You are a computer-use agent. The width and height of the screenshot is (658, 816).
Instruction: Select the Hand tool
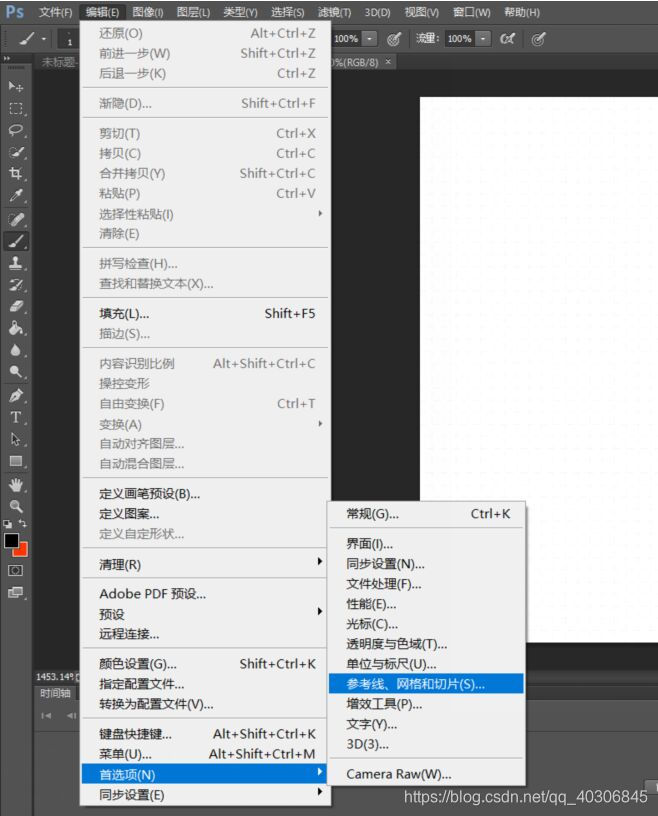click(x=16, y=485)
